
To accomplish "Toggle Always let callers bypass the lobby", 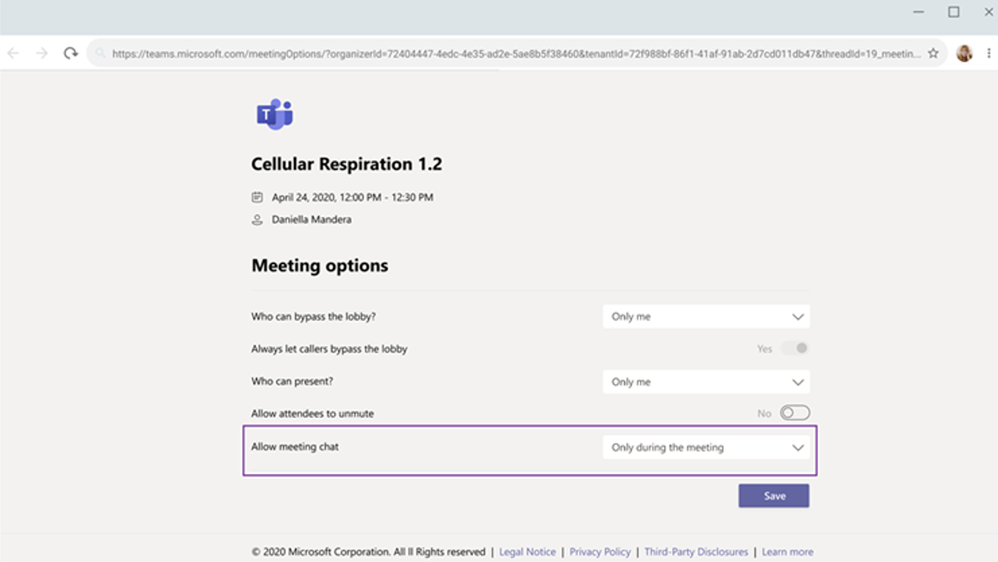I will (795, 348).
